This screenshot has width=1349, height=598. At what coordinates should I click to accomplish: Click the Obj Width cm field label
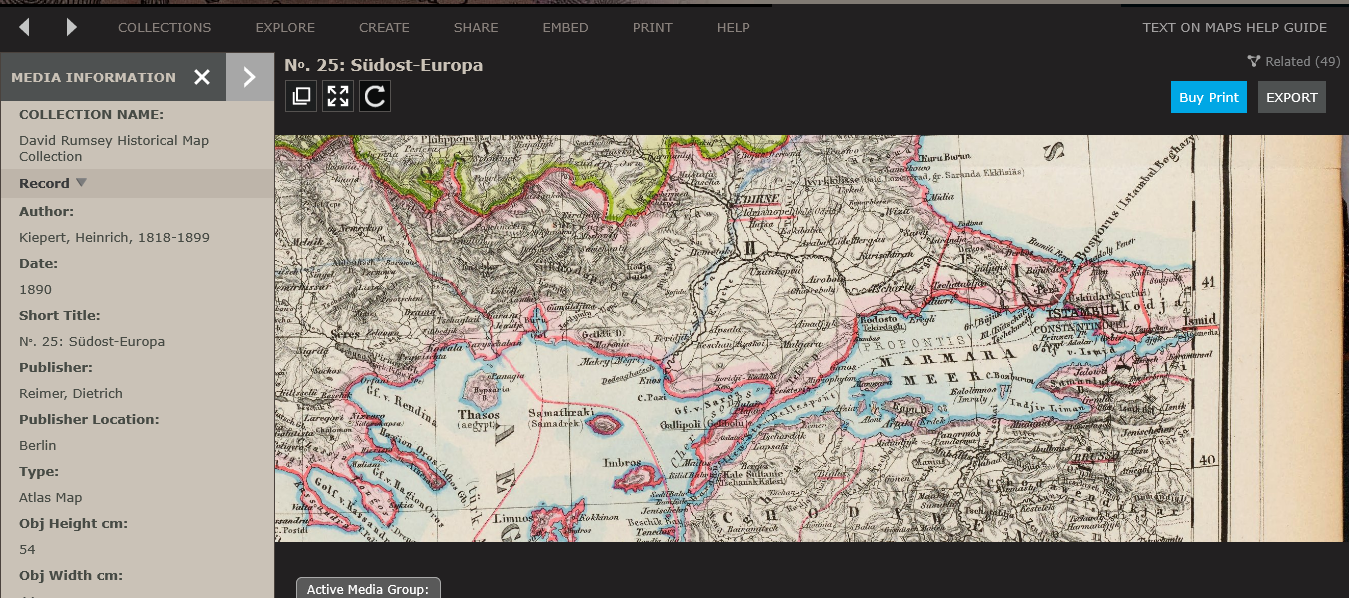point(72,575)
